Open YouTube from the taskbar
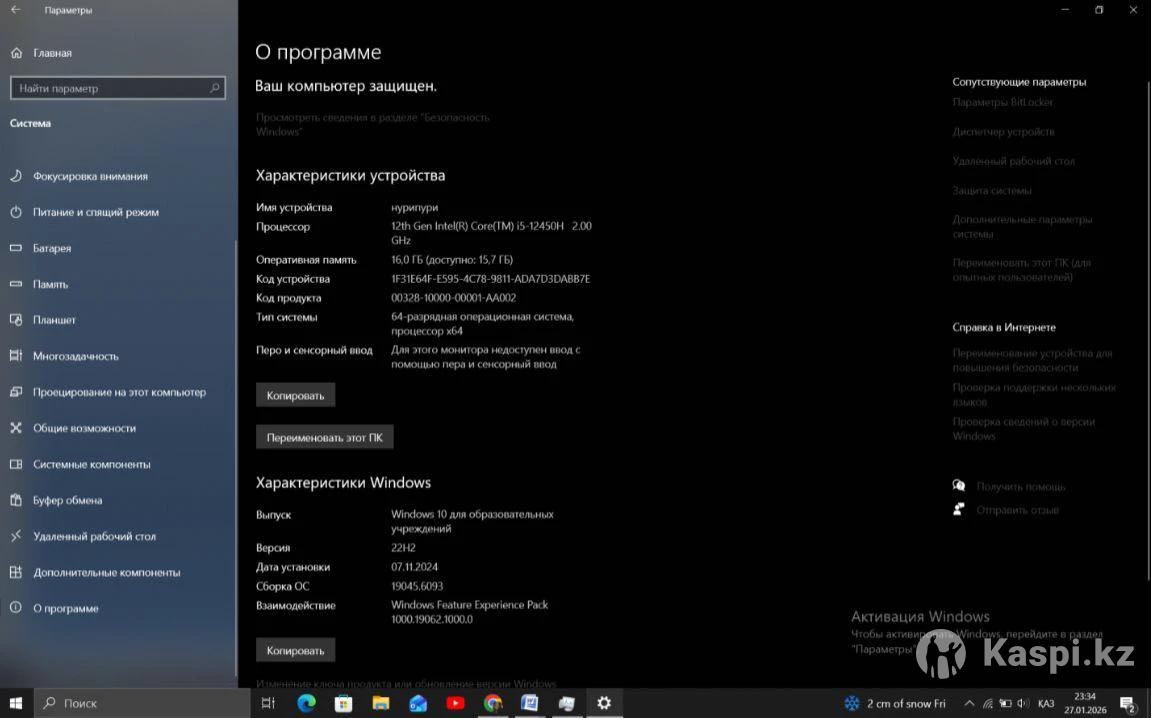The height and width of the screenshot is (718, 1170). coord(455,703)
